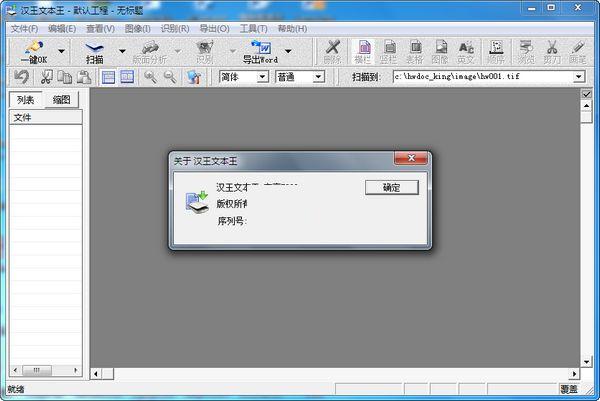Toggle the checkmark box above vertical scrollbar

(x=586, y=94)
